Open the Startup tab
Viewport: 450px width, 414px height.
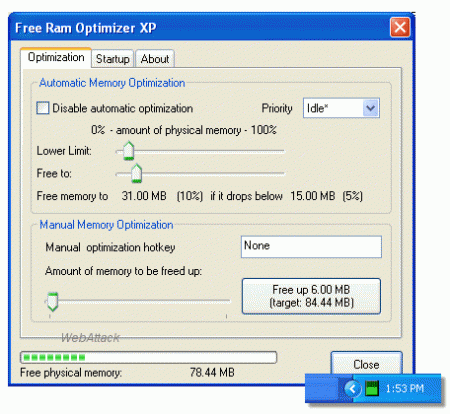(x=113, y=59)
